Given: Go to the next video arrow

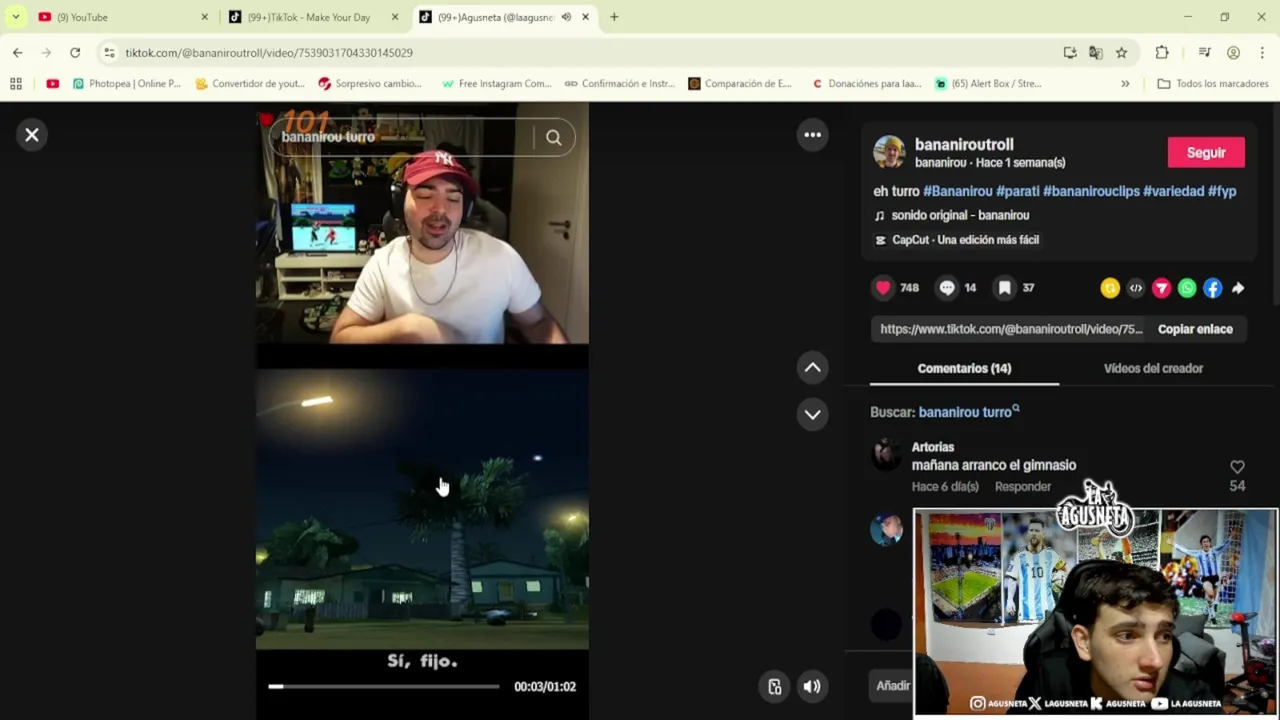Looking at the screenshot, I should pos(813,414).
